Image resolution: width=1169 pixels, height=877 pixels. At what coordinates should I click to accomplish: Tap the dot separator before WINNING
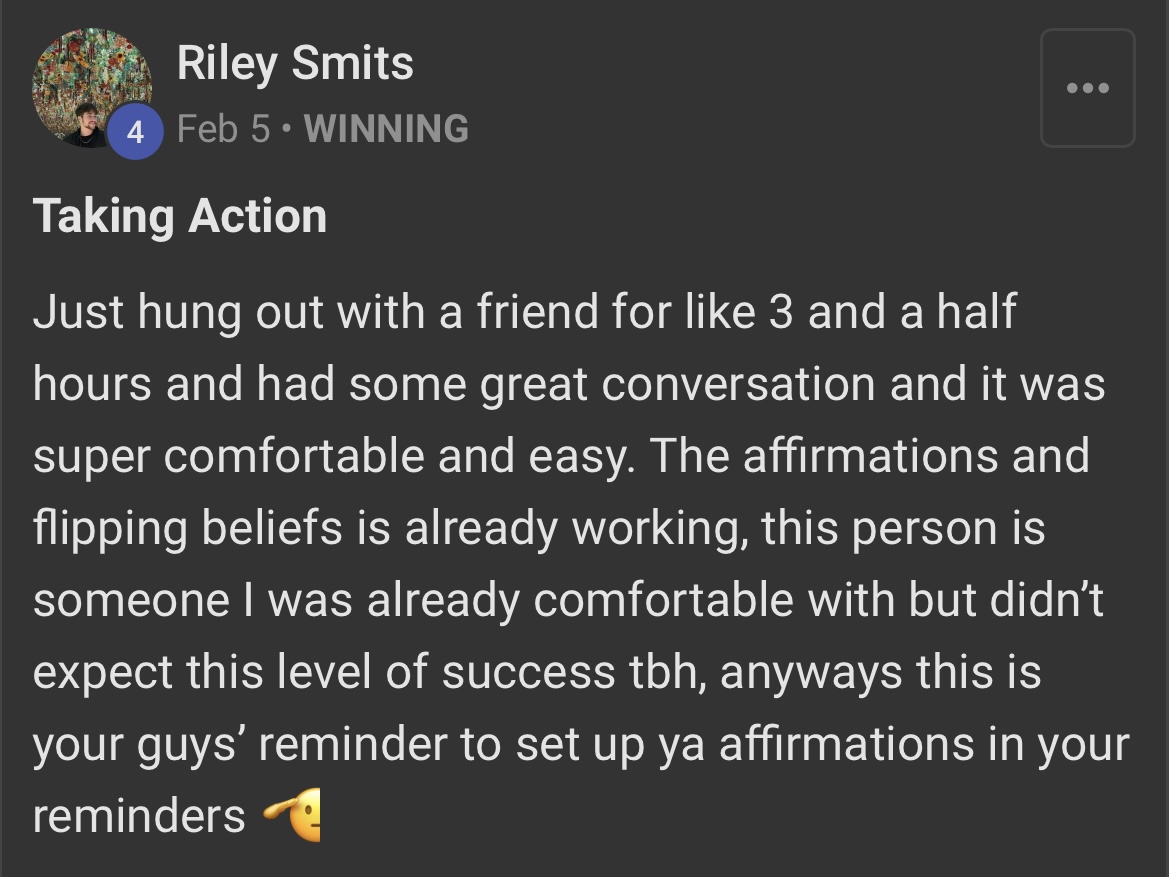(287, 129)
